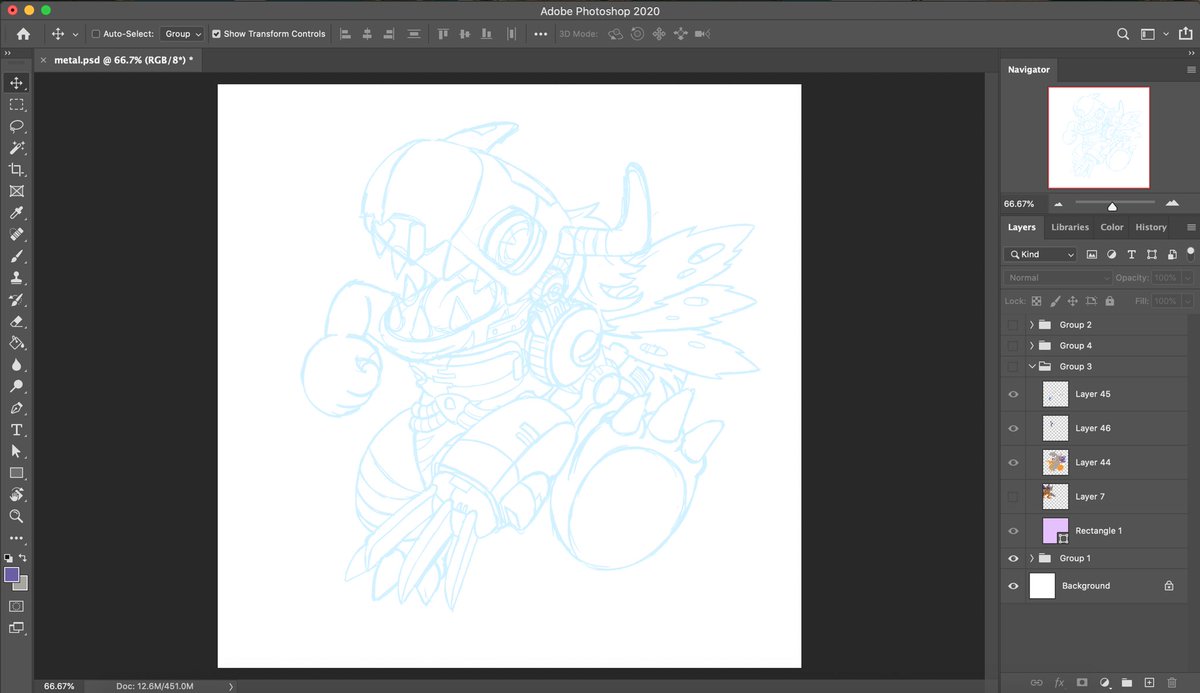This screenshot has height=693, width=1200.
Task: Show Layer 7 via its visibility box
Action: pyautogui.click(x=1013, y=496)
